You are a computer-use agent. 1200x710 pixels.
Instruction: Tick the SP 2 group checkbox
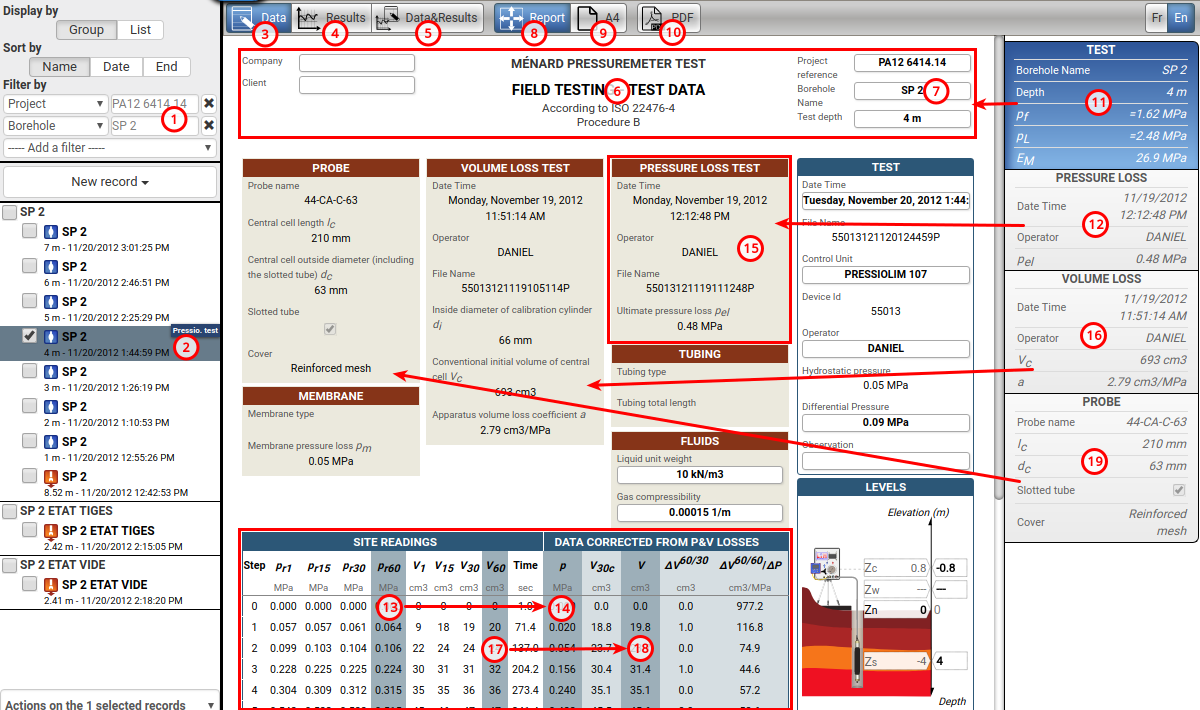click(x=10, y=213)
